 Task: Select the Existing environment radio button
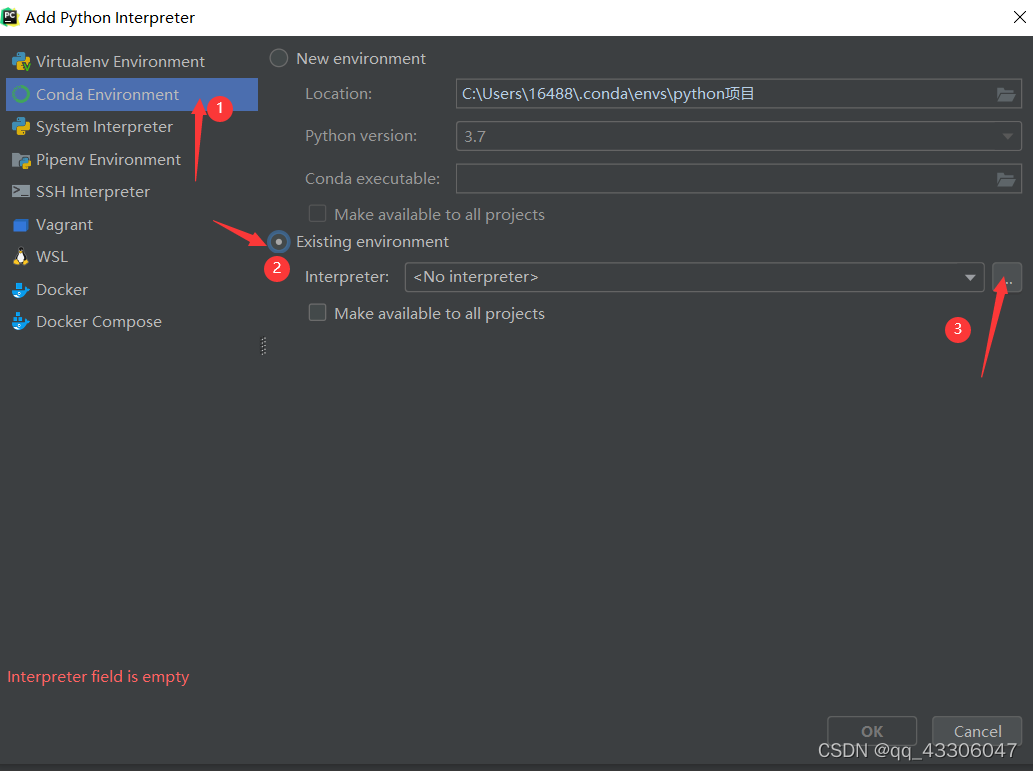point(279,242)
